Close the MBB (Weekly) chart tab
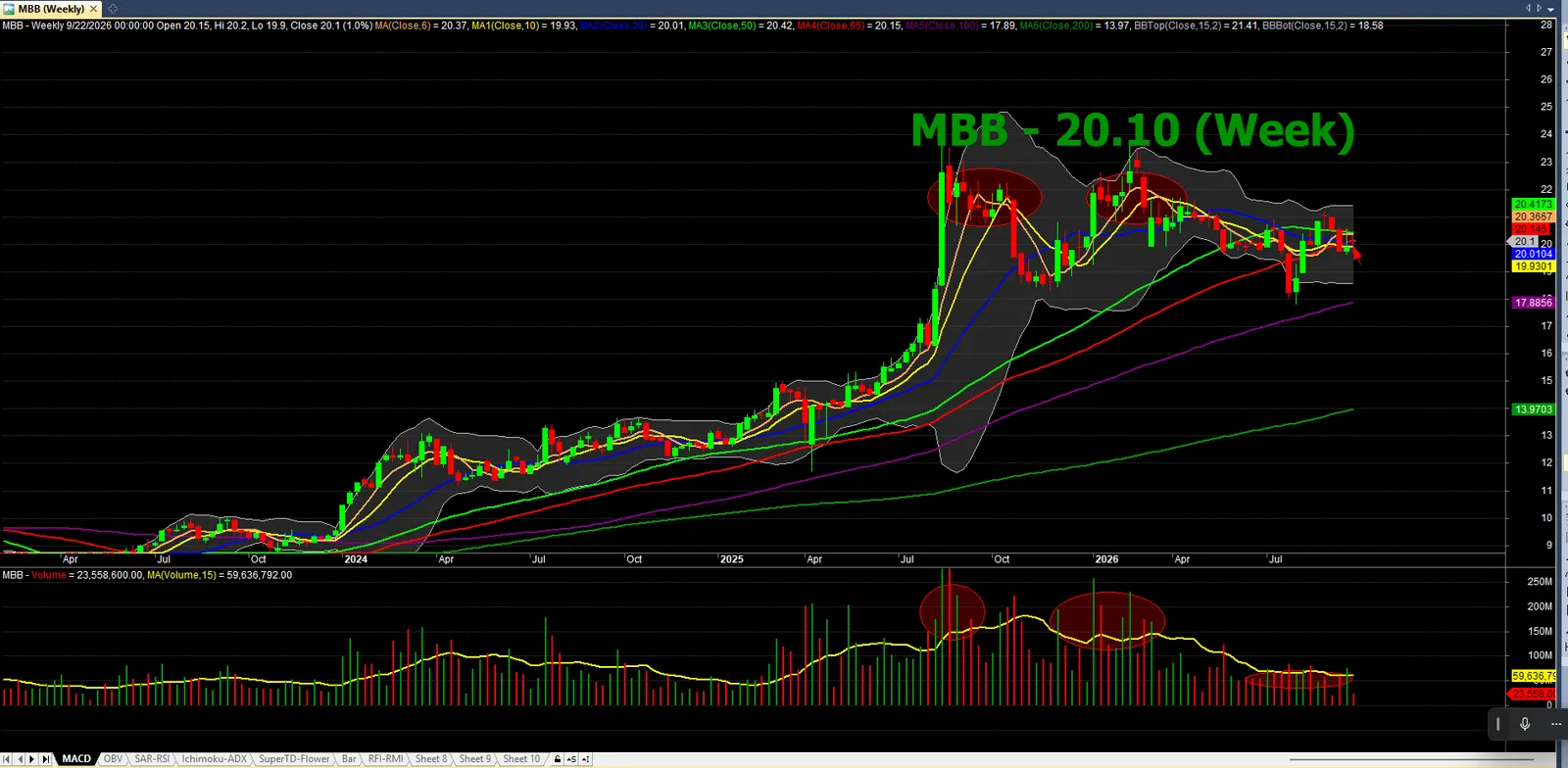 (x=94, y=9)
